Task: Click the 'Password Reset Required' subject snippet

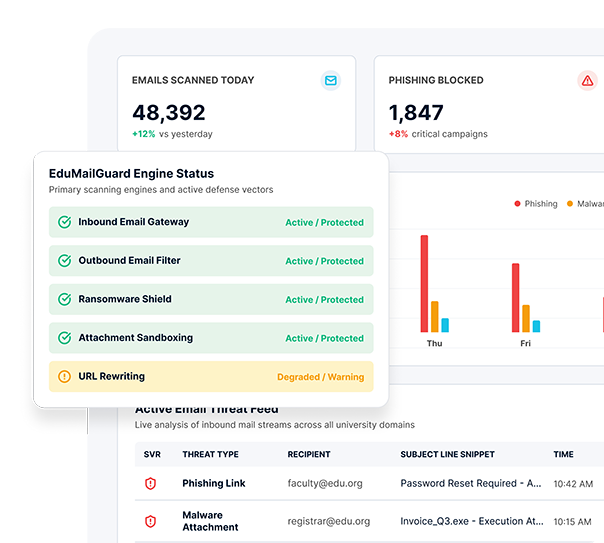Action: tap(471, 483)
